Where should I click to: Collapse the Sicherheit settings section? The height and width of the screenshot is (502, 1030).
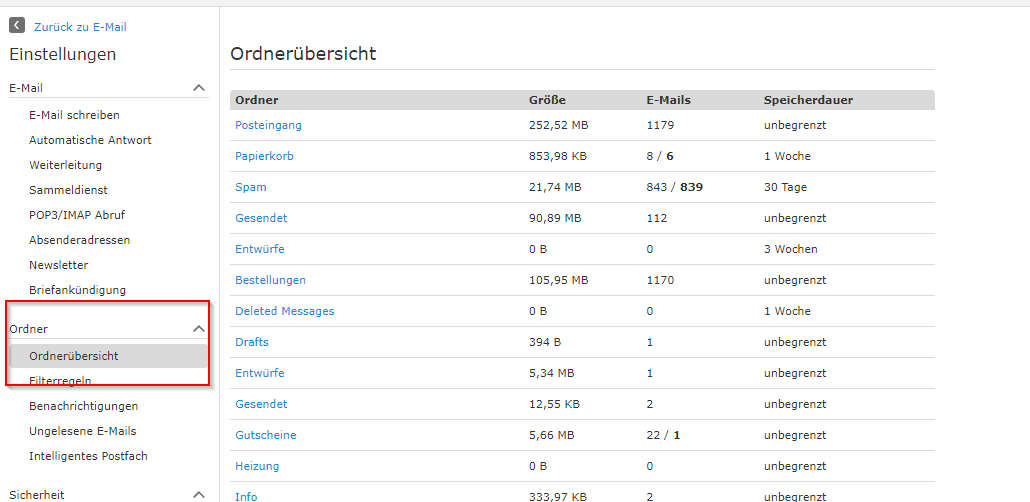tap(199, 494)
